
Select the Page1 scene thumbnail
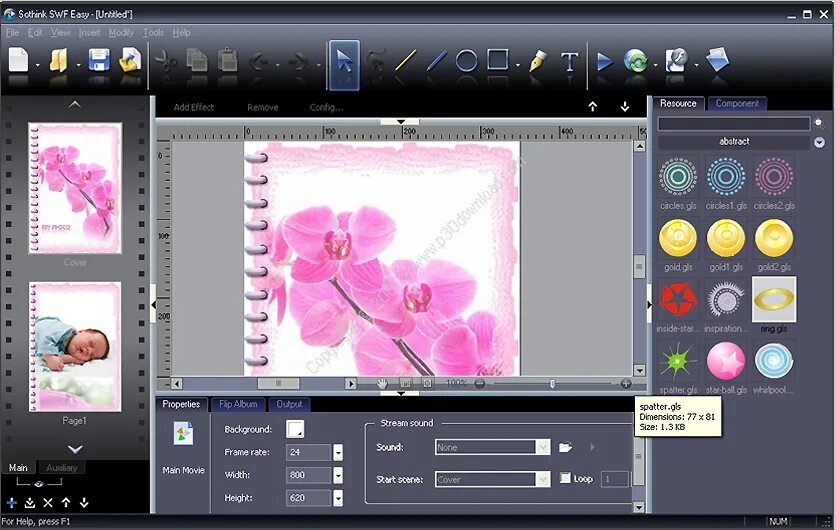click(x=75, y=347)
